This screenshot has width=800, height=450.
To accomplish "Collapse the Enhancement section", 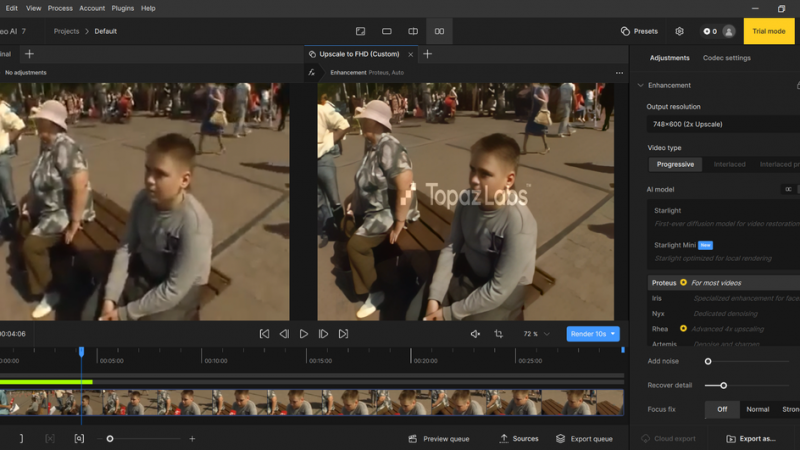I will point(640,85).
